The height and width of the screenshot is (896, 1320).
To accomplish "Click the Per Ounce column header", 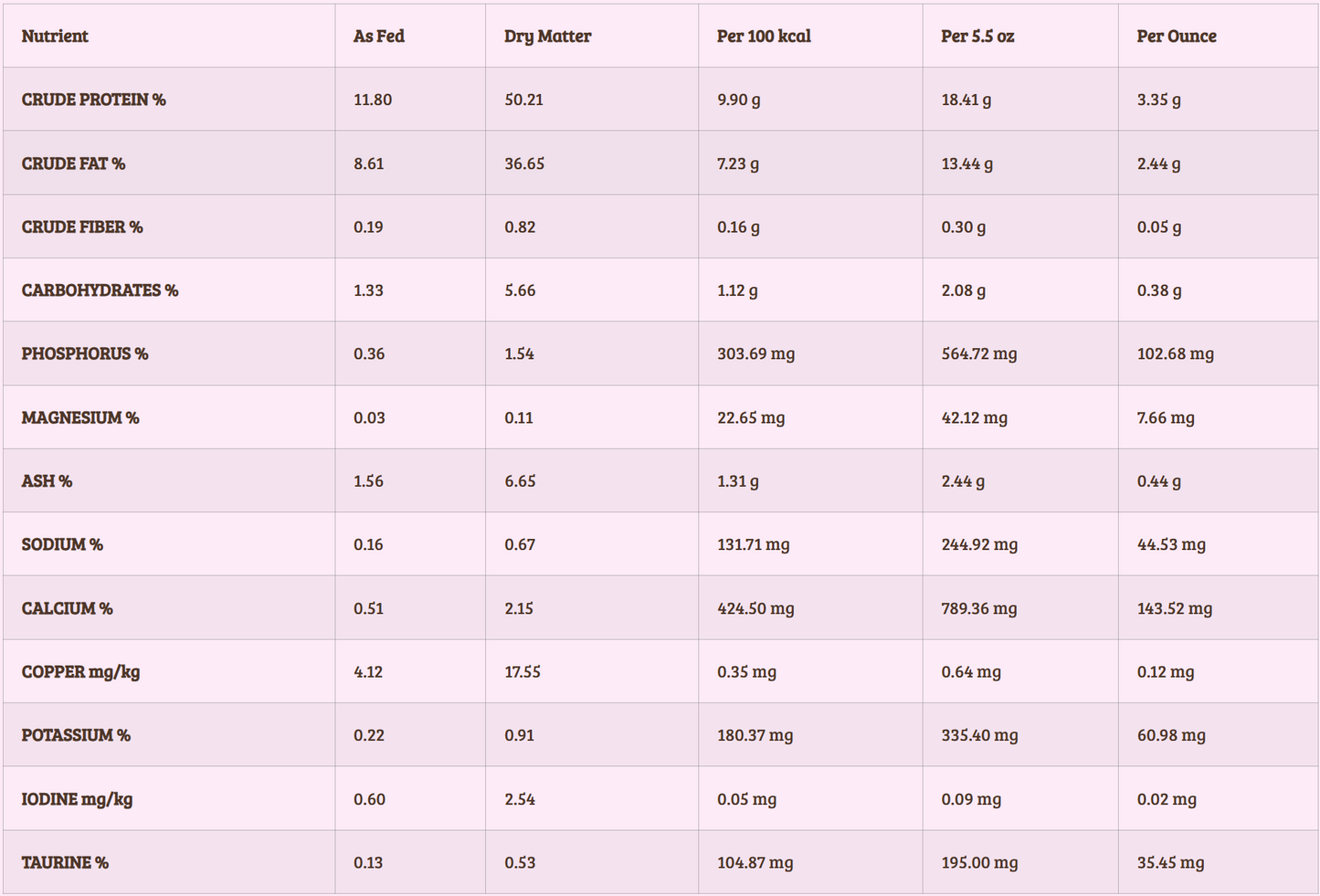I will click(1177, 37).
